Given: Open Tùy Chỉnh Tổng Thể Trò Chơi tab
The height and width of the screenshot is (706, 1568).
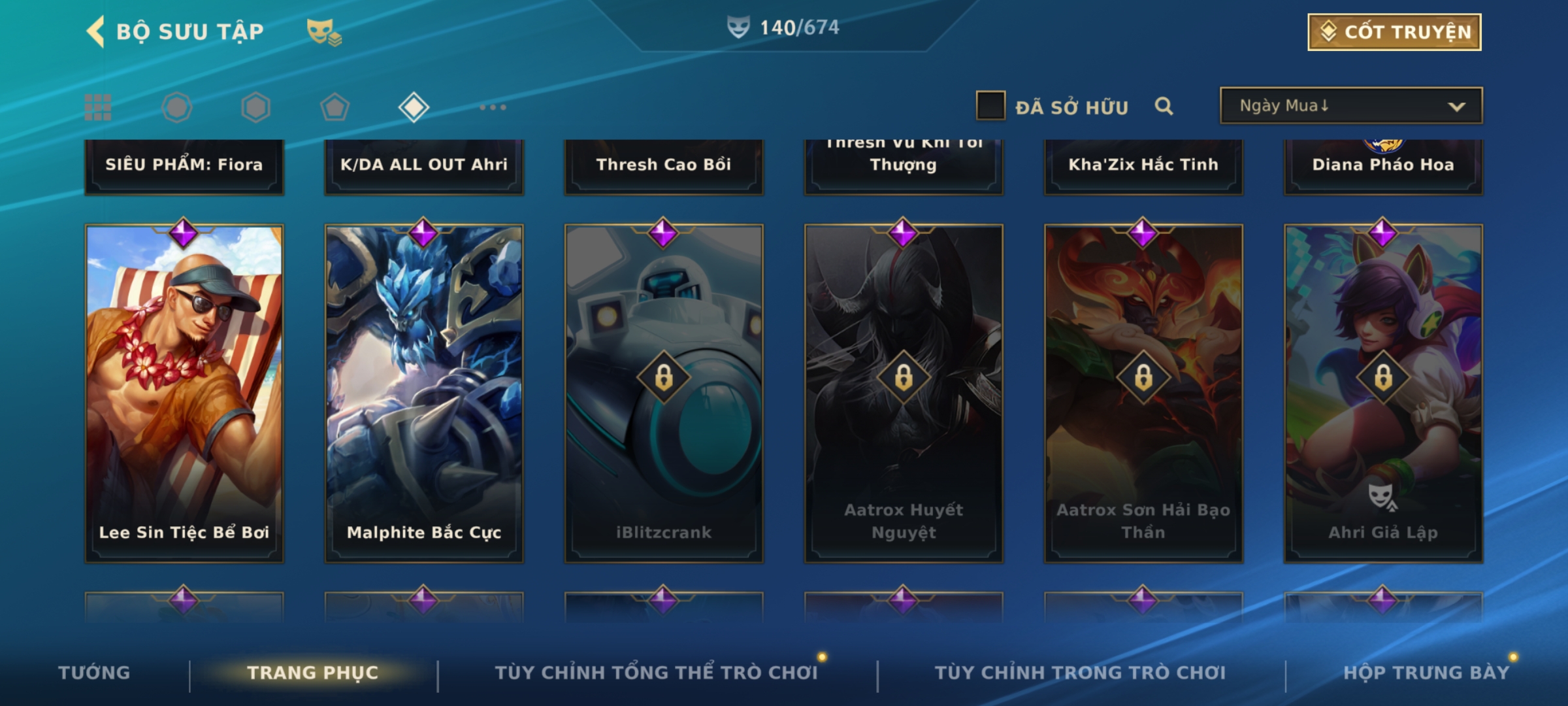Looking at the screenshot, I should coord(656,672).
